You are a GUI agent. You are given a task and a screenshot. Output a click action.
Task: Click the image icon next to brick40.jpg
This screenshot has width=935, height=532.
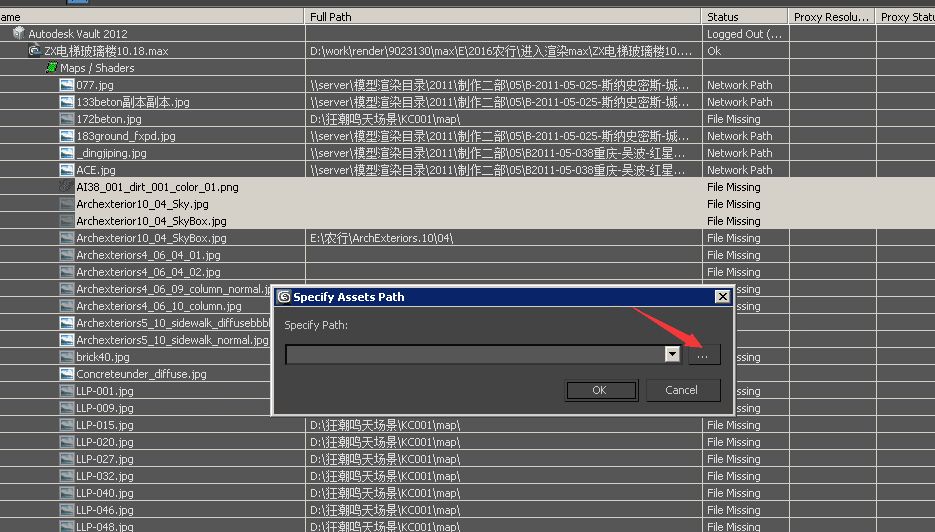tap(67, 357)
